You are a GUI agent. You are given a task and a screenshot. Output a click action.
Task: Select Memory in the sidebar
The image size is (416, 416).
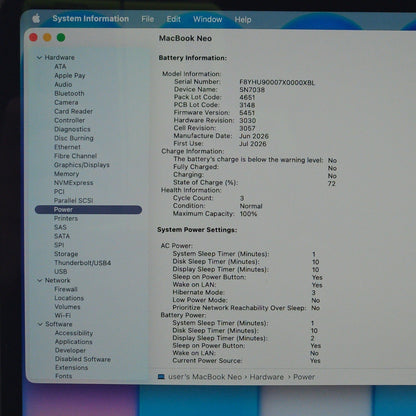coord(67,174)
